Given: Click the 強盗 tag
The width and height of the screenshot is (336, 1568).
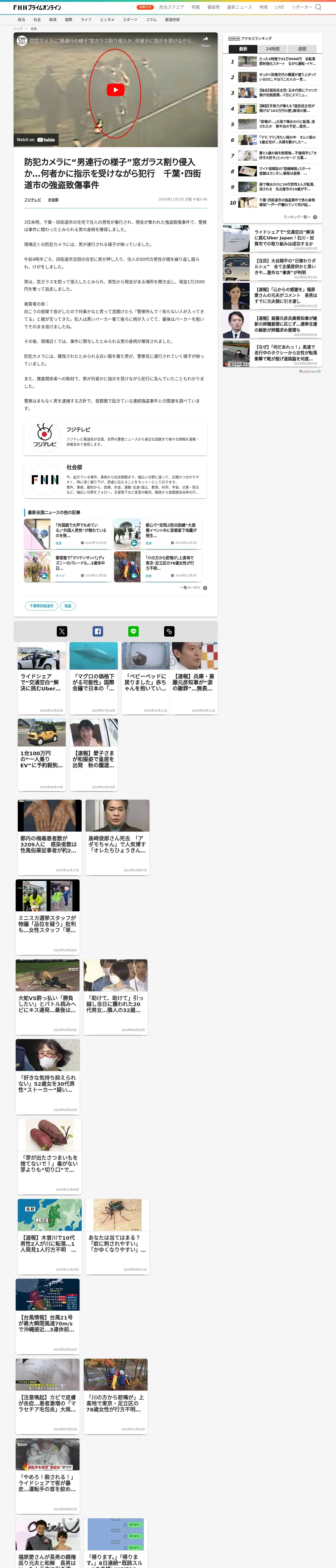Looking at the screenshot, I should tap(68, 606).
